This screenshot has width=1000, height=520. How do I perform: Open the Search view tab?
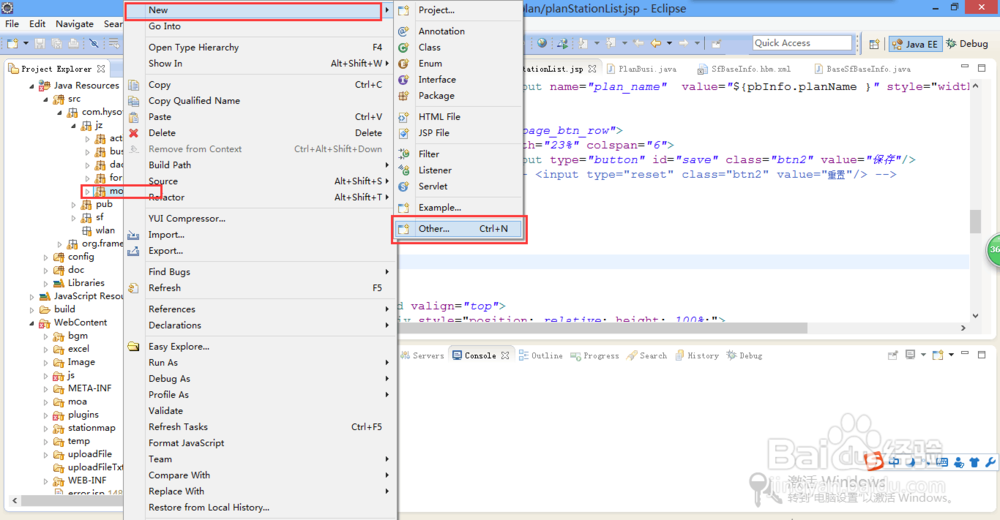click(647, 355)
